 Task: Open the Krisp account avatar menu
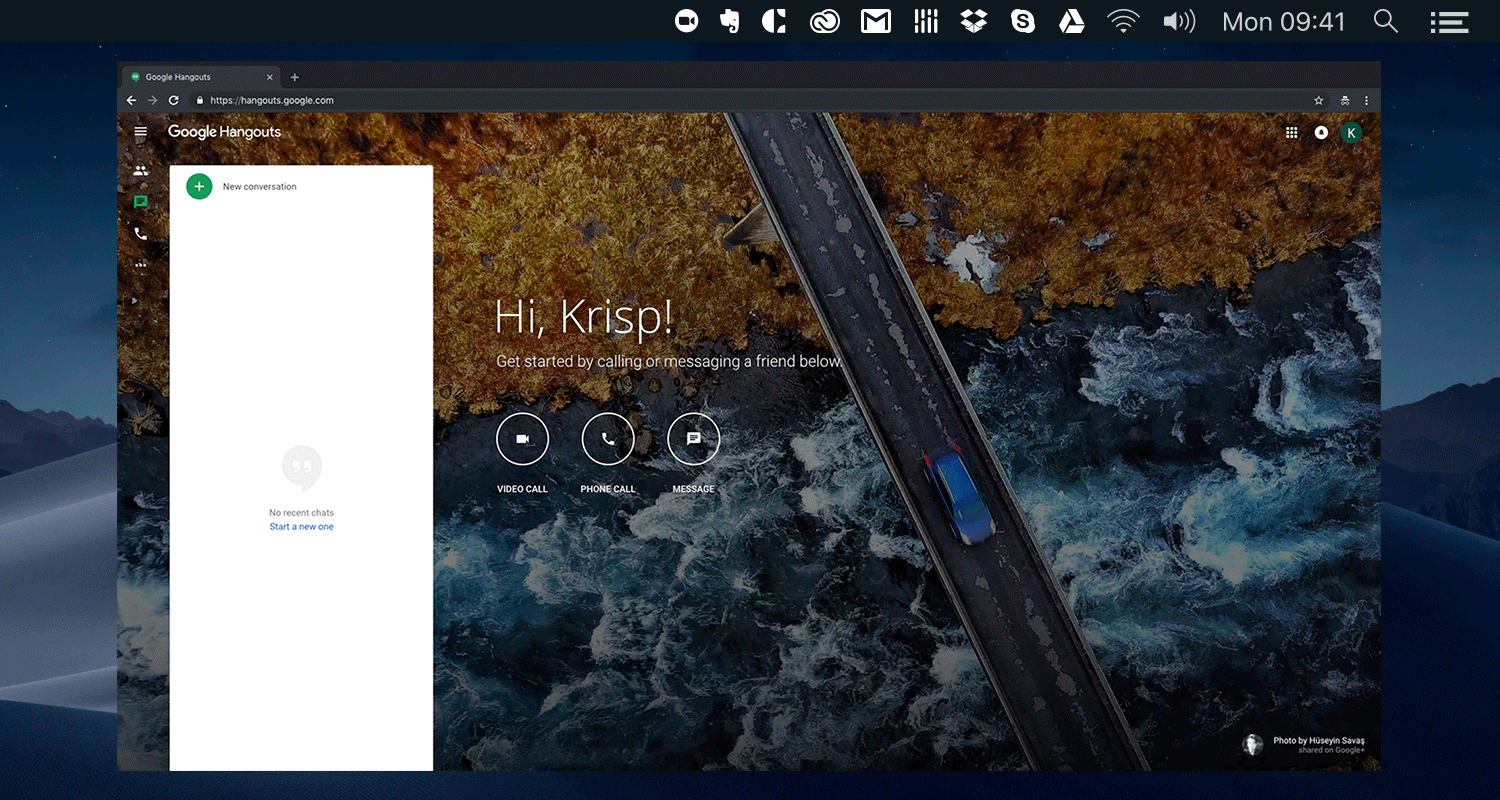1352,132
